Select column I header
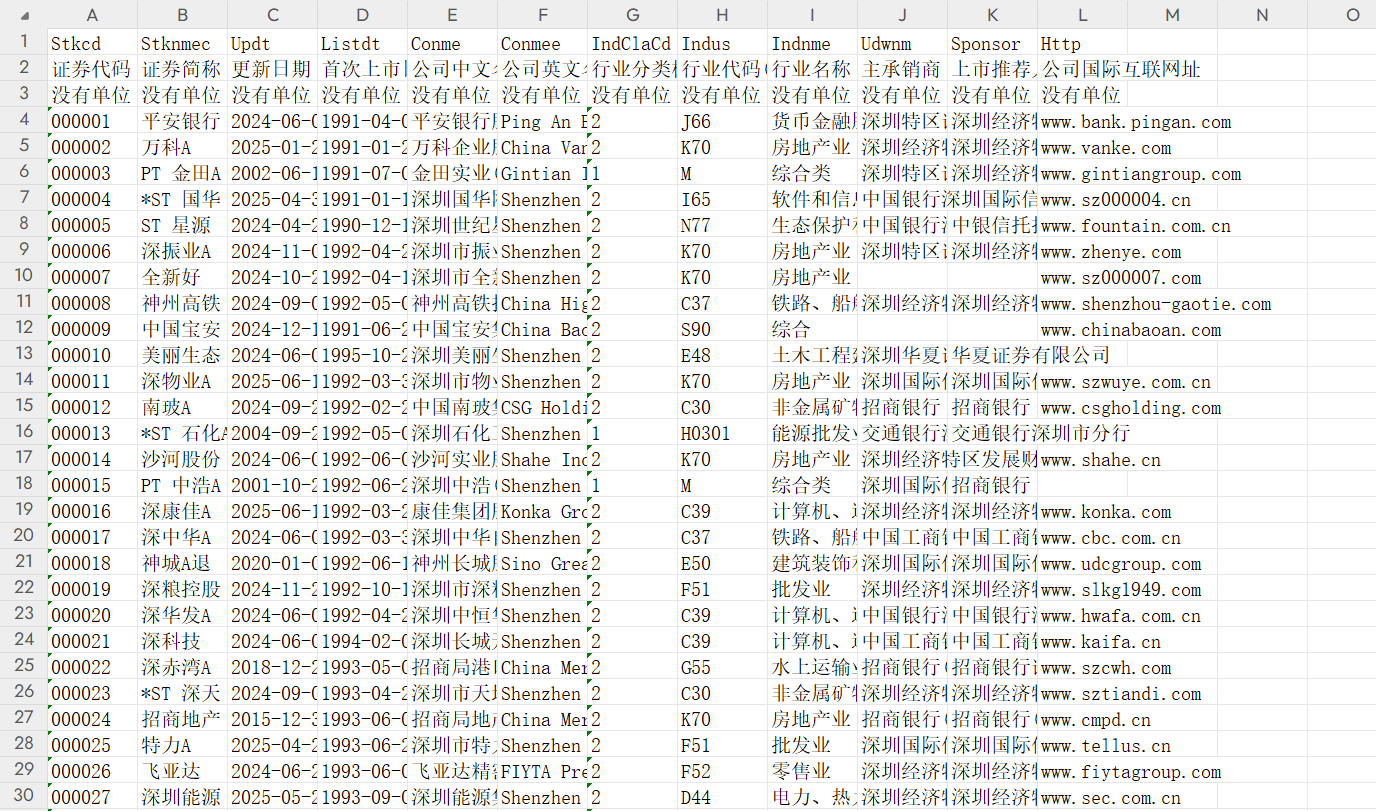 coord(813,15)
